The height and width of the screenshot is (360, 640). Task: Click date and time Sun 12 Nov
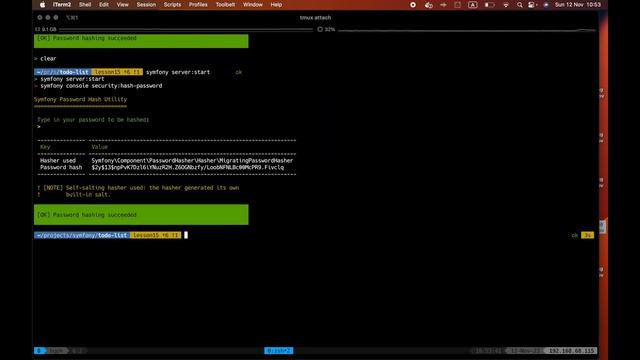pyautogui.click(x=578, y=5)
